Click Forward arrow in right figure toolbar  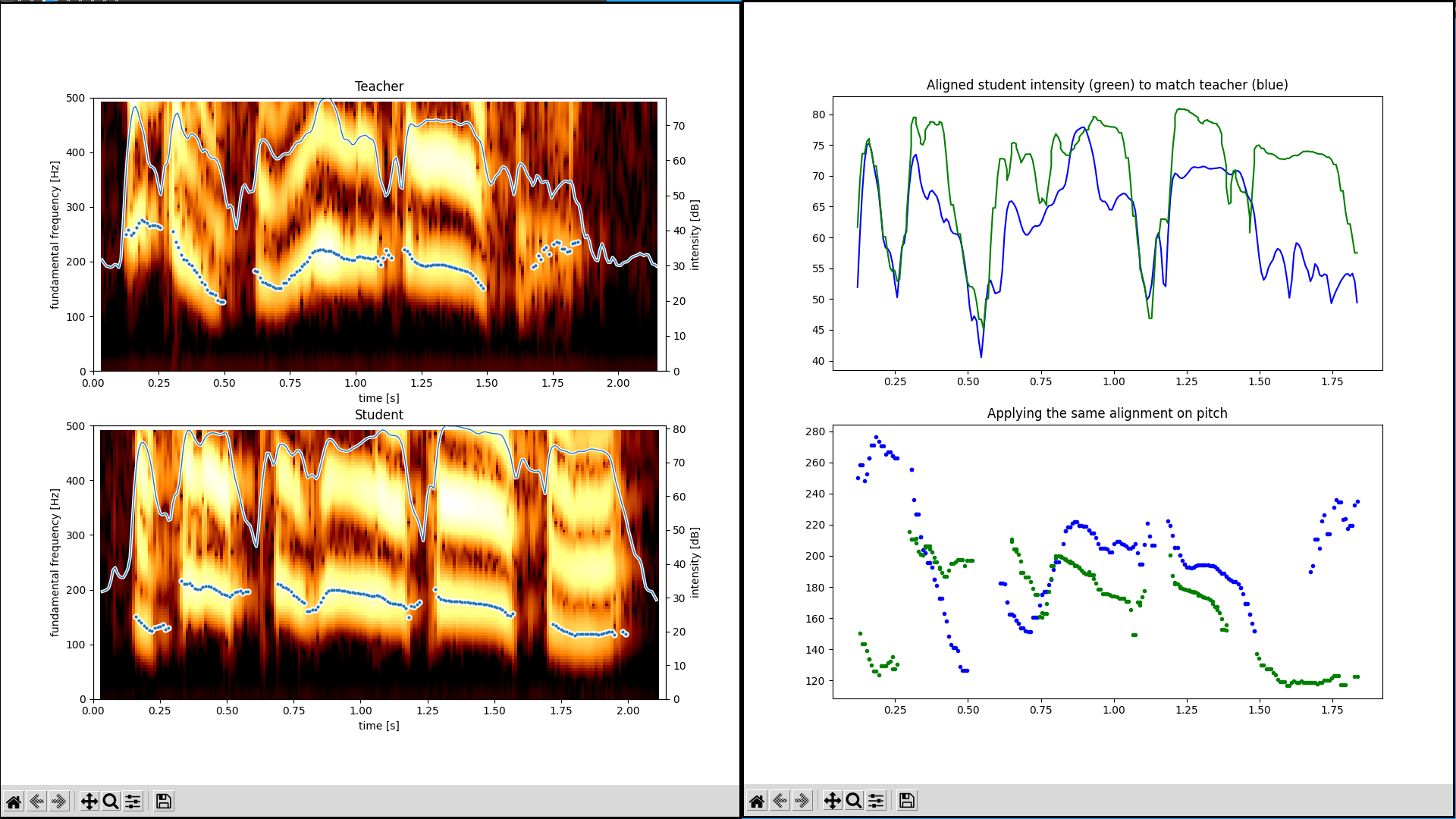point(802,801)
